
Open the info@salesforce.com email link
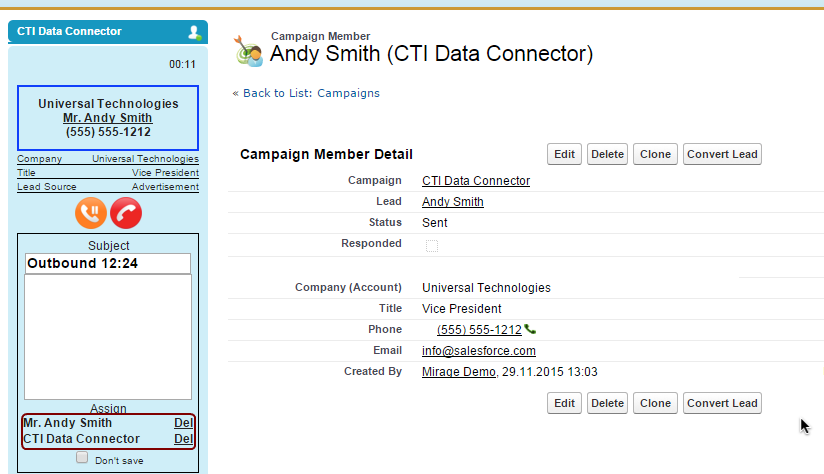click(x=479, y=351)
